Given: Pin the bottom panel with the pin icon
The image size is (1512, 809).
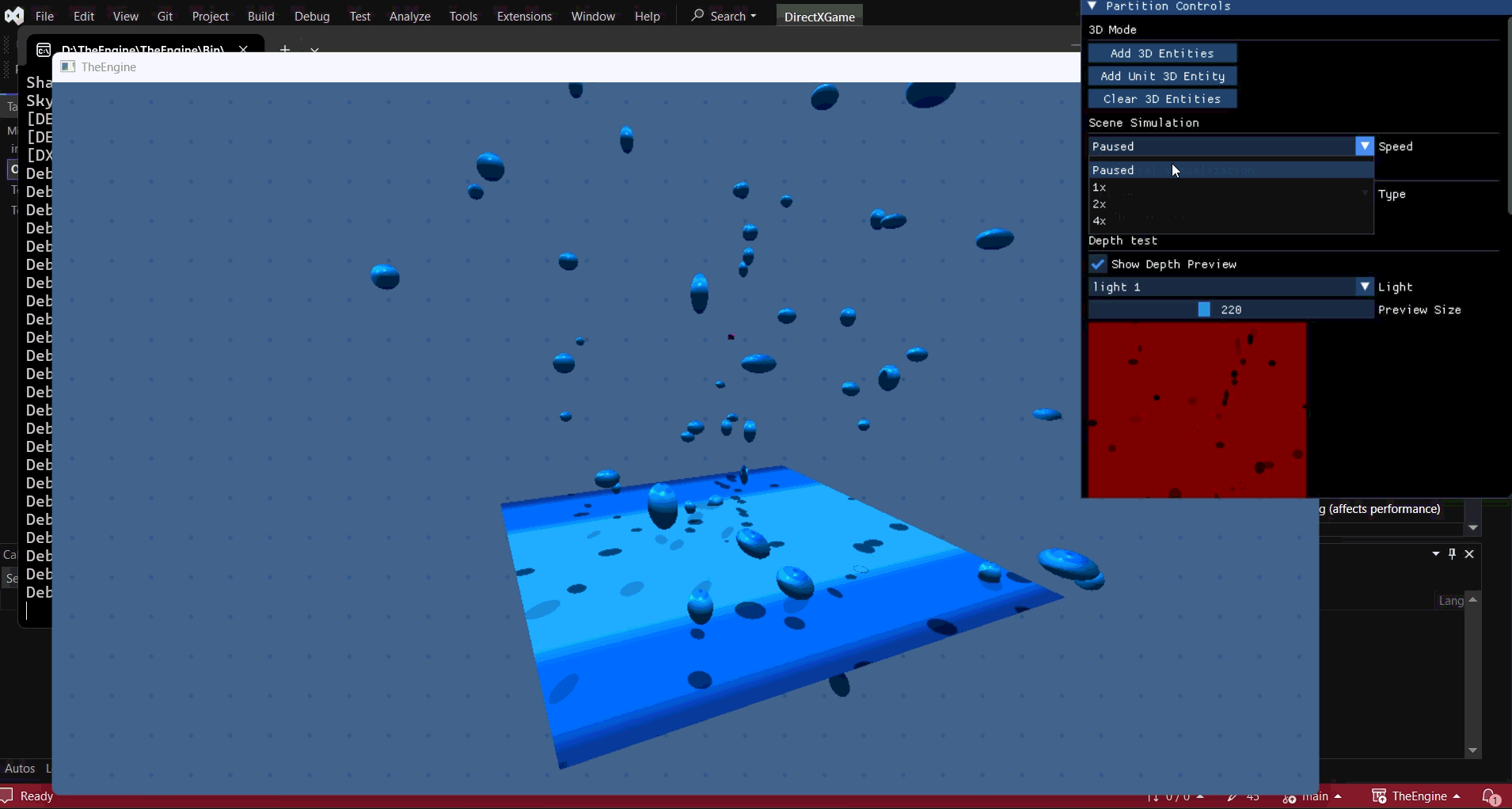Looking at the screenshot, I should coord(1452,554).
